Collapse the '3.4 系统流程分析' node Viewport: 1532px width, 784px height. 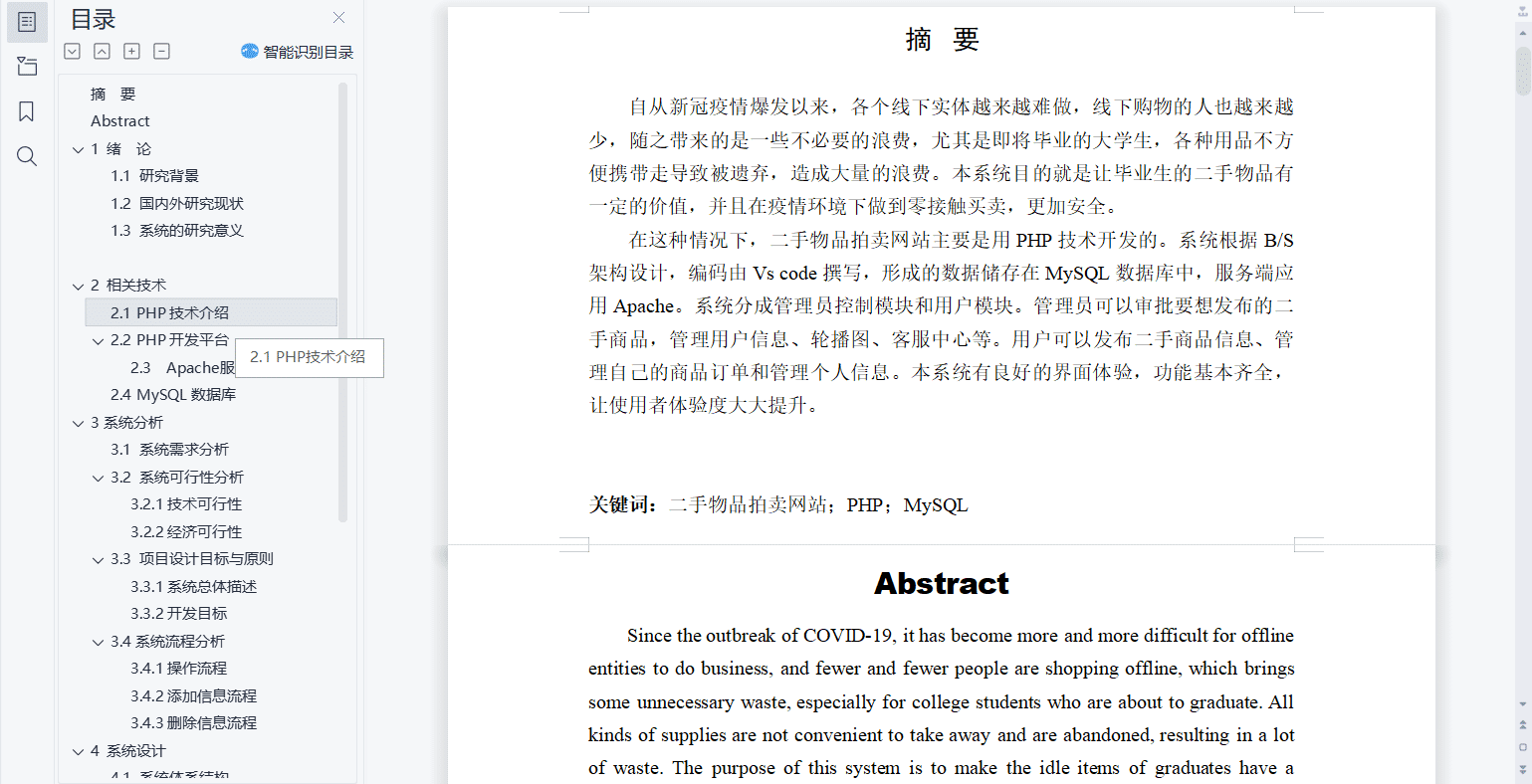[98, 642]
